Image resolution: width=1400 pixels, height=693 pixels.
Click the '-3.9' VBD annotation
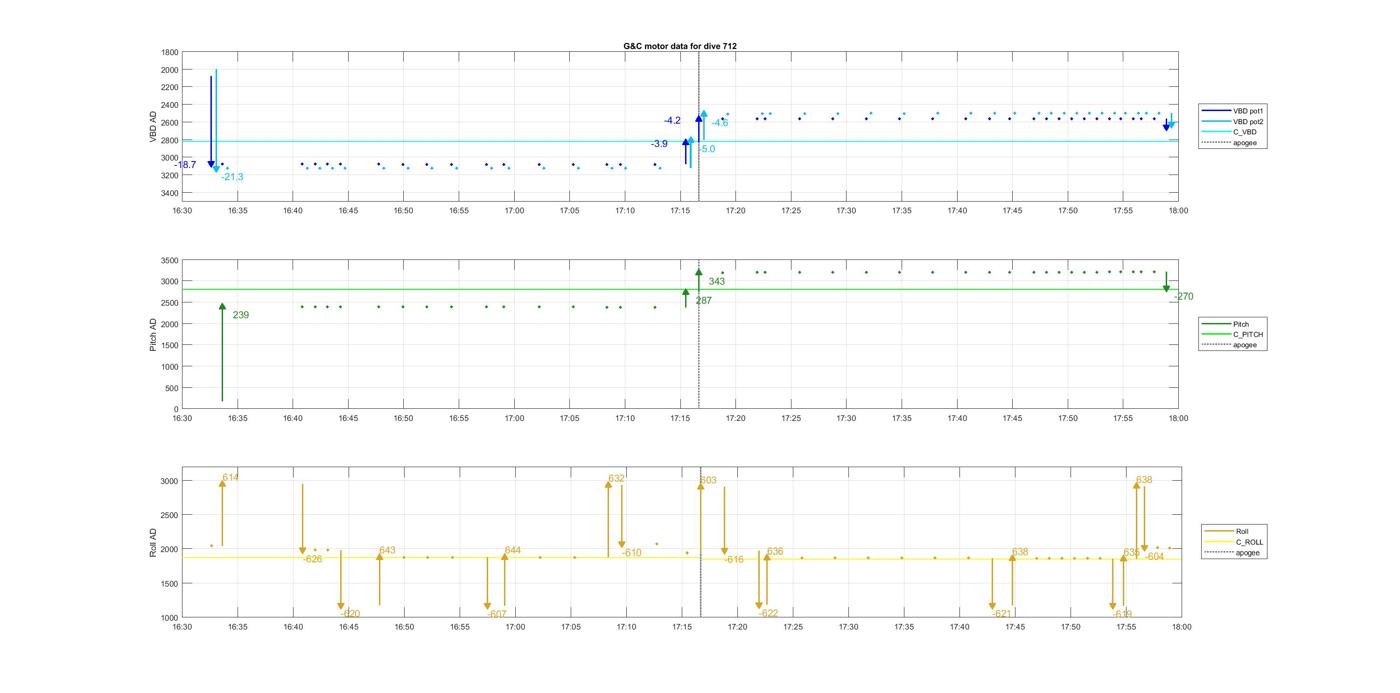pyautogui.click(x=659, y=144)
